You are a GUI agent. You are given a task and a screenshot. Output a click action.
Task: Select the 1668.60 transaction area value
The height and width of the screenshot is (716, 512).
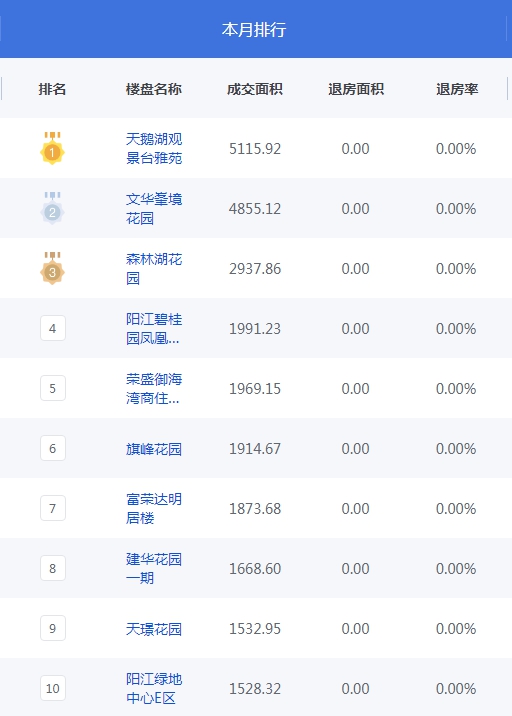255,569
